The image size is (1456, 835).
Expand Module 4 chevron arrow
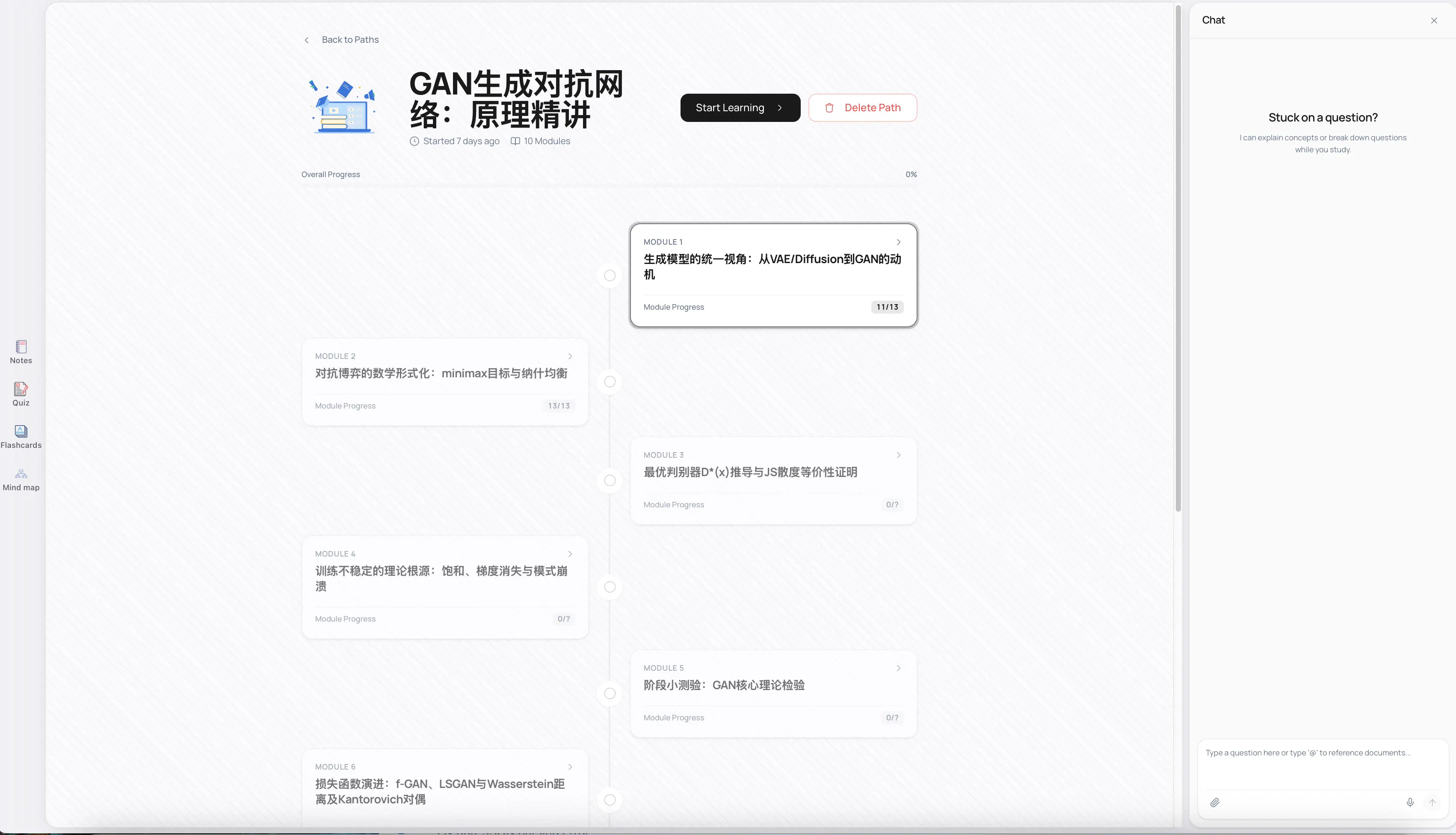point(570,554)
